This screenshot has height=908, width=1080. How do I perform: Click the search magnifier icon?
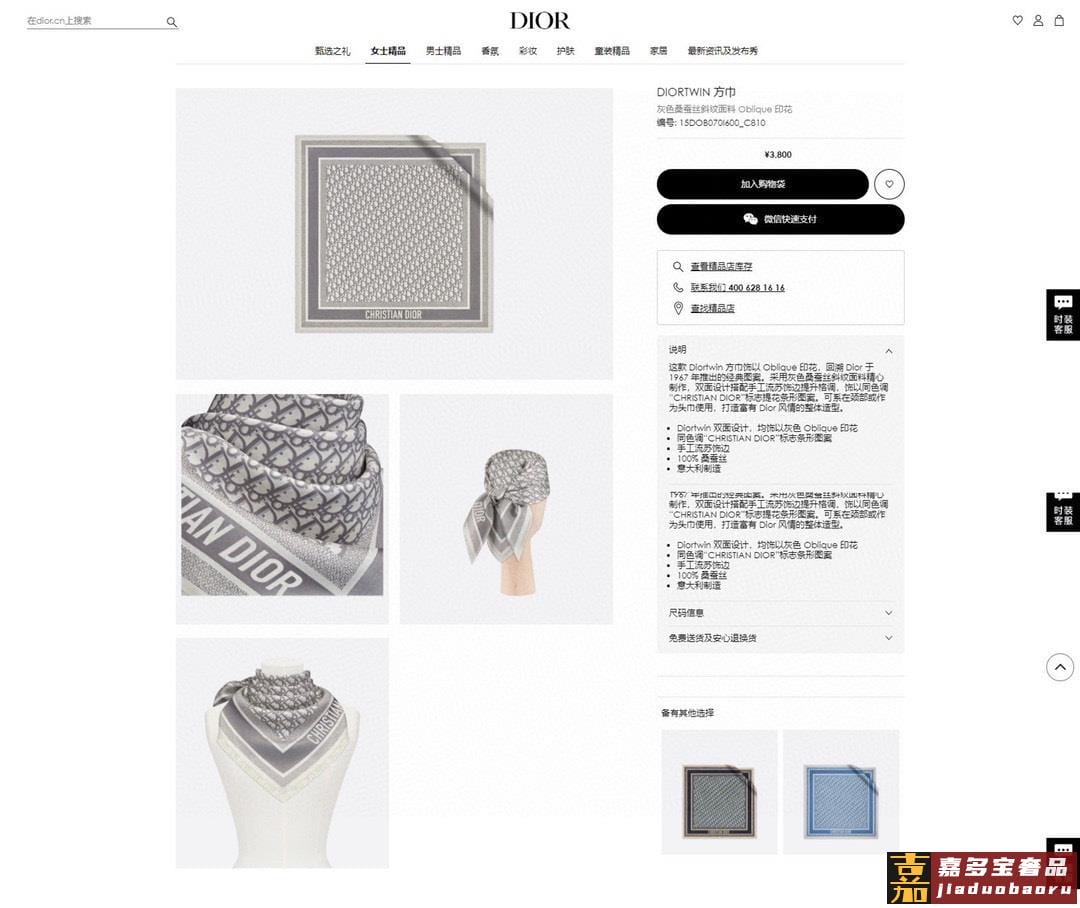172,22
